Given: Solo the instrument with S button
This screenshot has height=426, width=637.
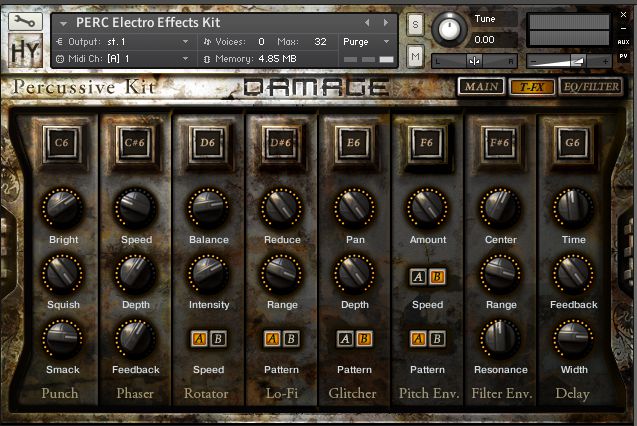Looking at the screenshot, I should 415,25.
